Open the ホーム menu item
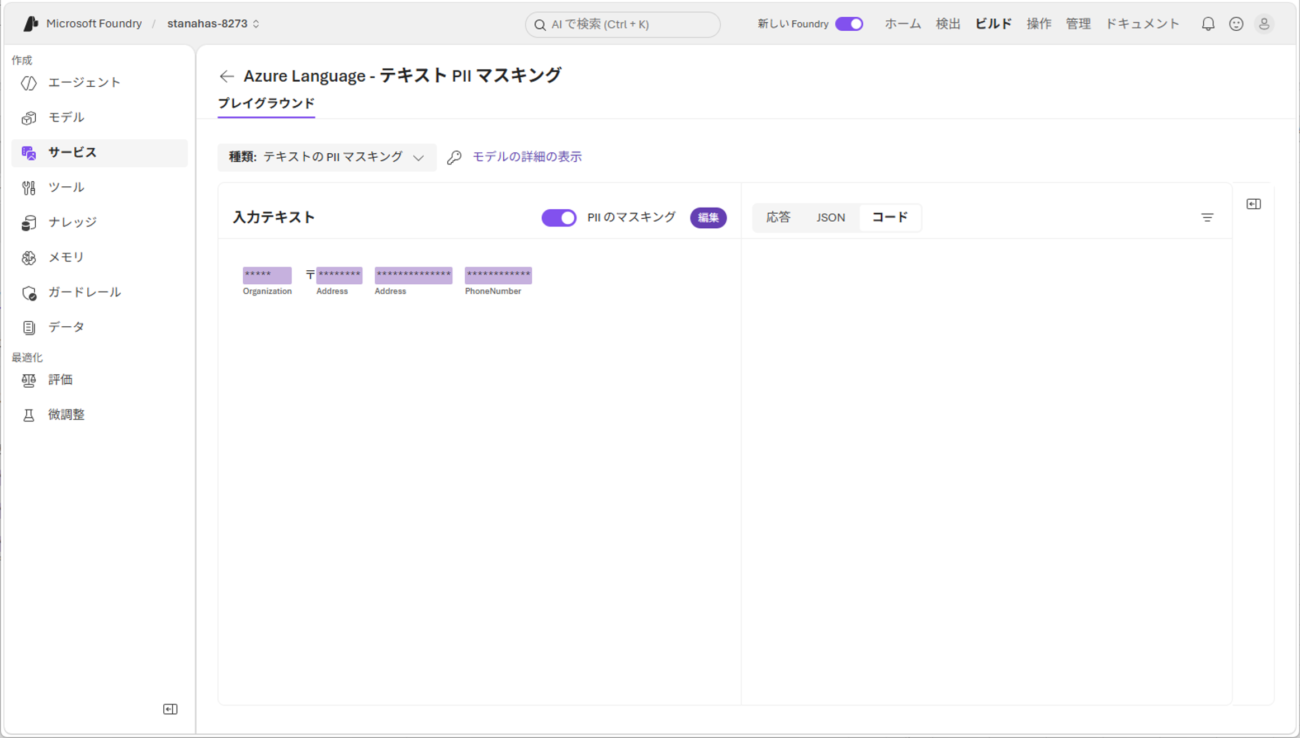This screenshot has height=738, width=1300. tap(902, 24)
